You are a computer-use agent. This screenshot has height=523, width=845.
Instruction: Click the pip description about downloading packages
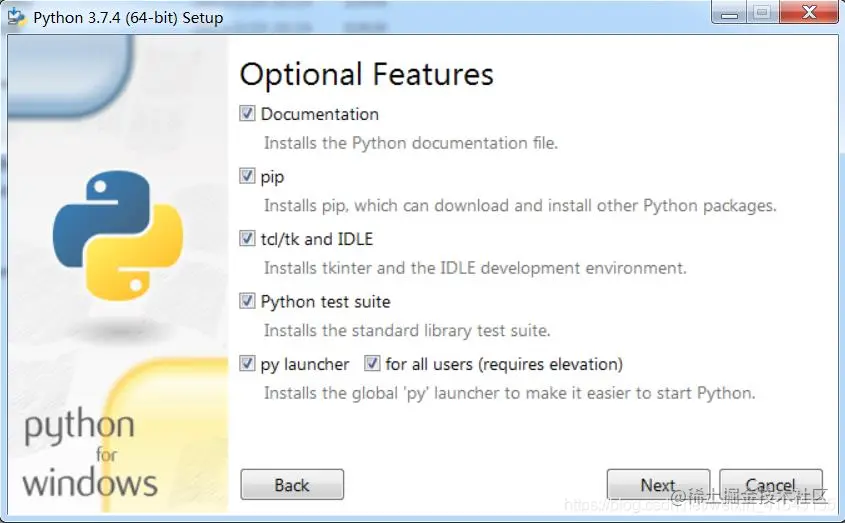pyautogui.click(x=520, y=205)
